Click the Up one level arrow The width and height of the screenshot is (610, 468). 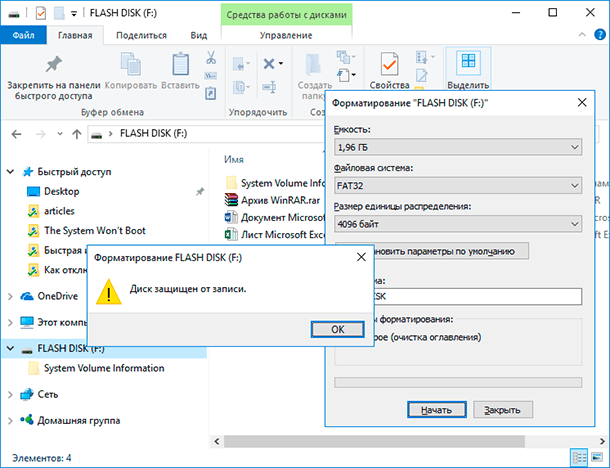tap(77, 134)
